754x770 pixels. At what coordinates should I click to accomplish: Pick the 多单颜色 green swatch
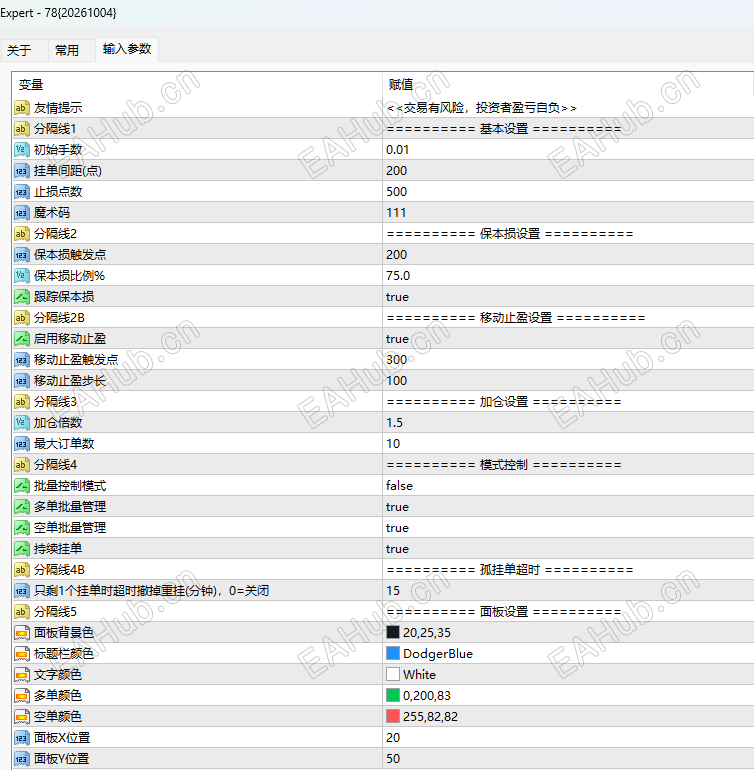393,695
